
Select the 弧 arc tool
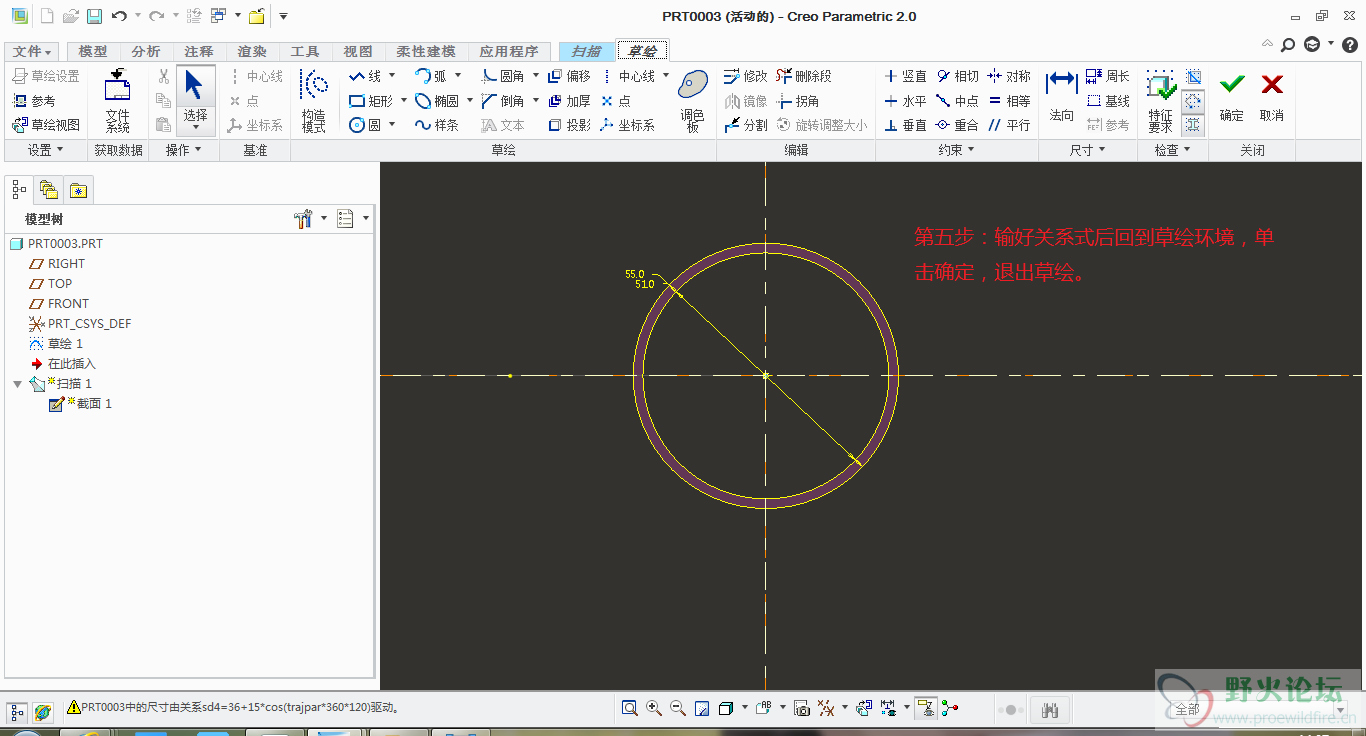[431, 76]
